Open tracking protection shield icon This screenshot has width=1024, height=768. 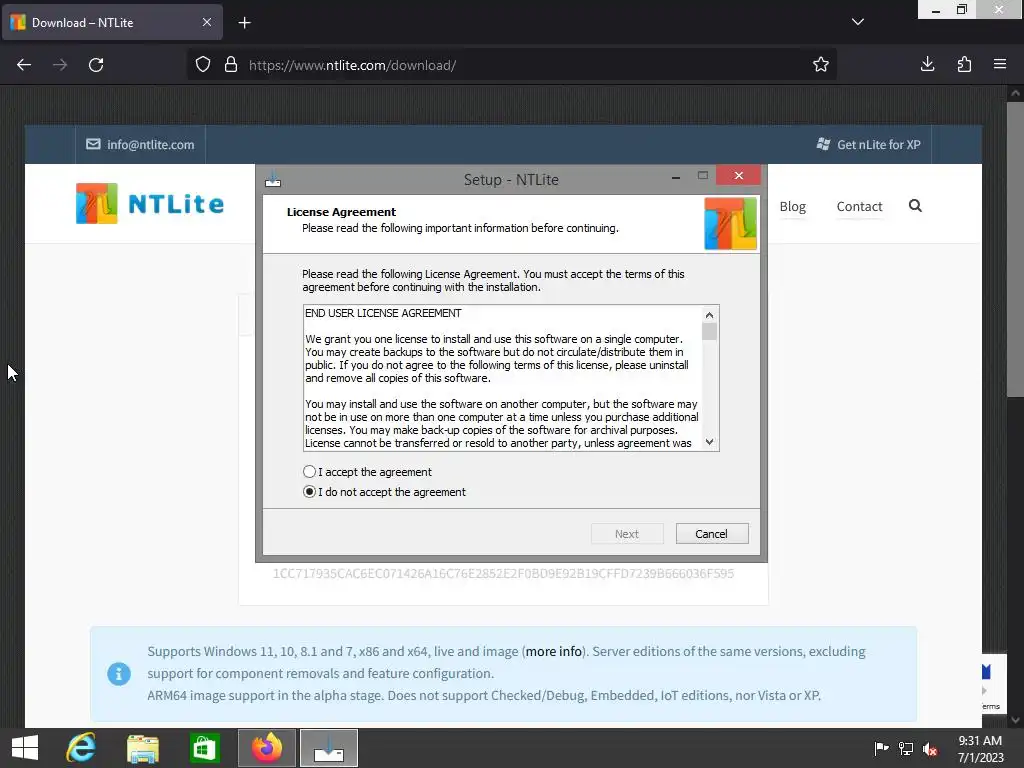click(x=203, y=65)
